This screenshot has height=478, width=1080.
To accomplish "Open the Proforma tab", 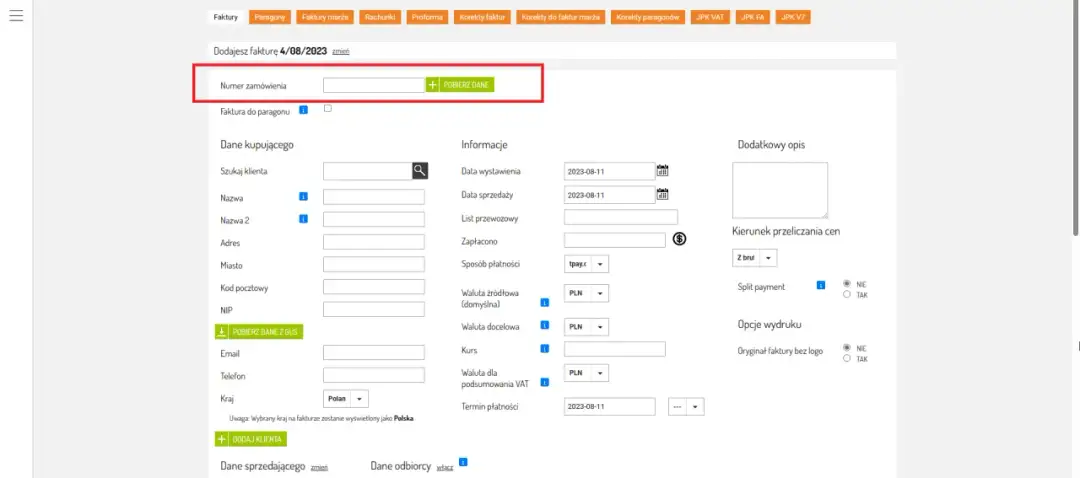I will [428, 18].
